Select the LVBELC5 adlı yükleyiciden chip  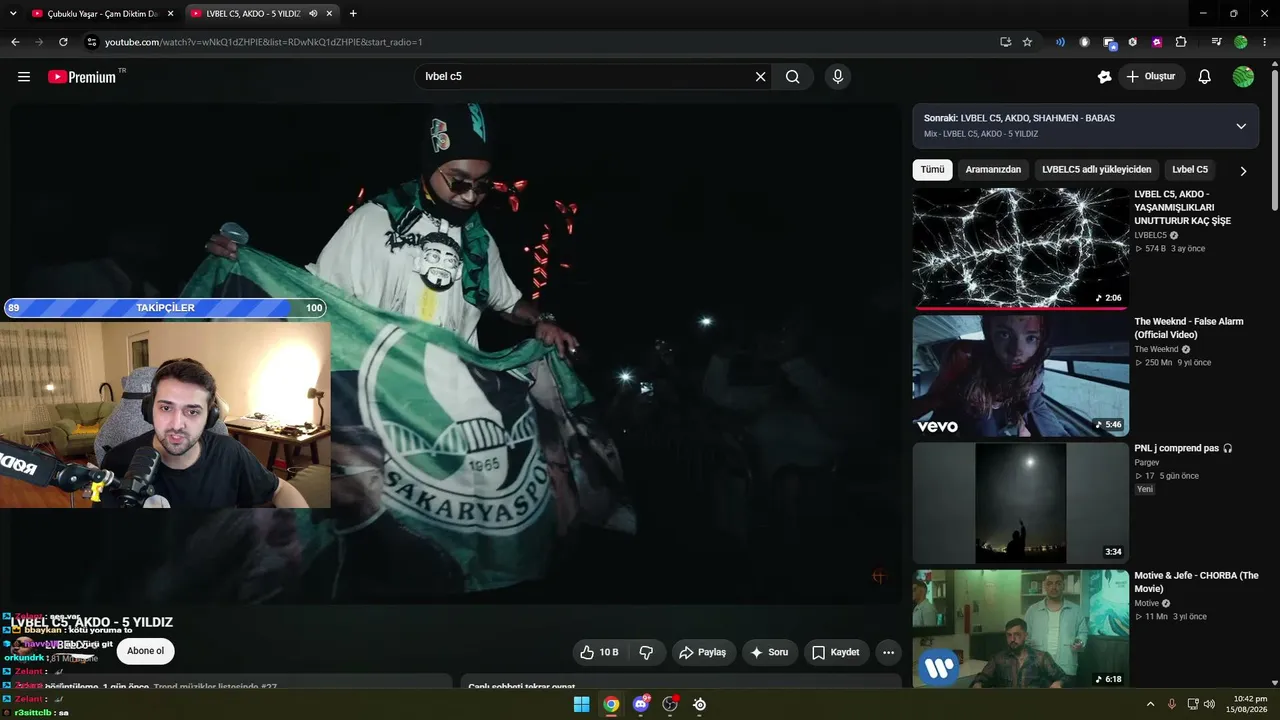[1097, 170]
